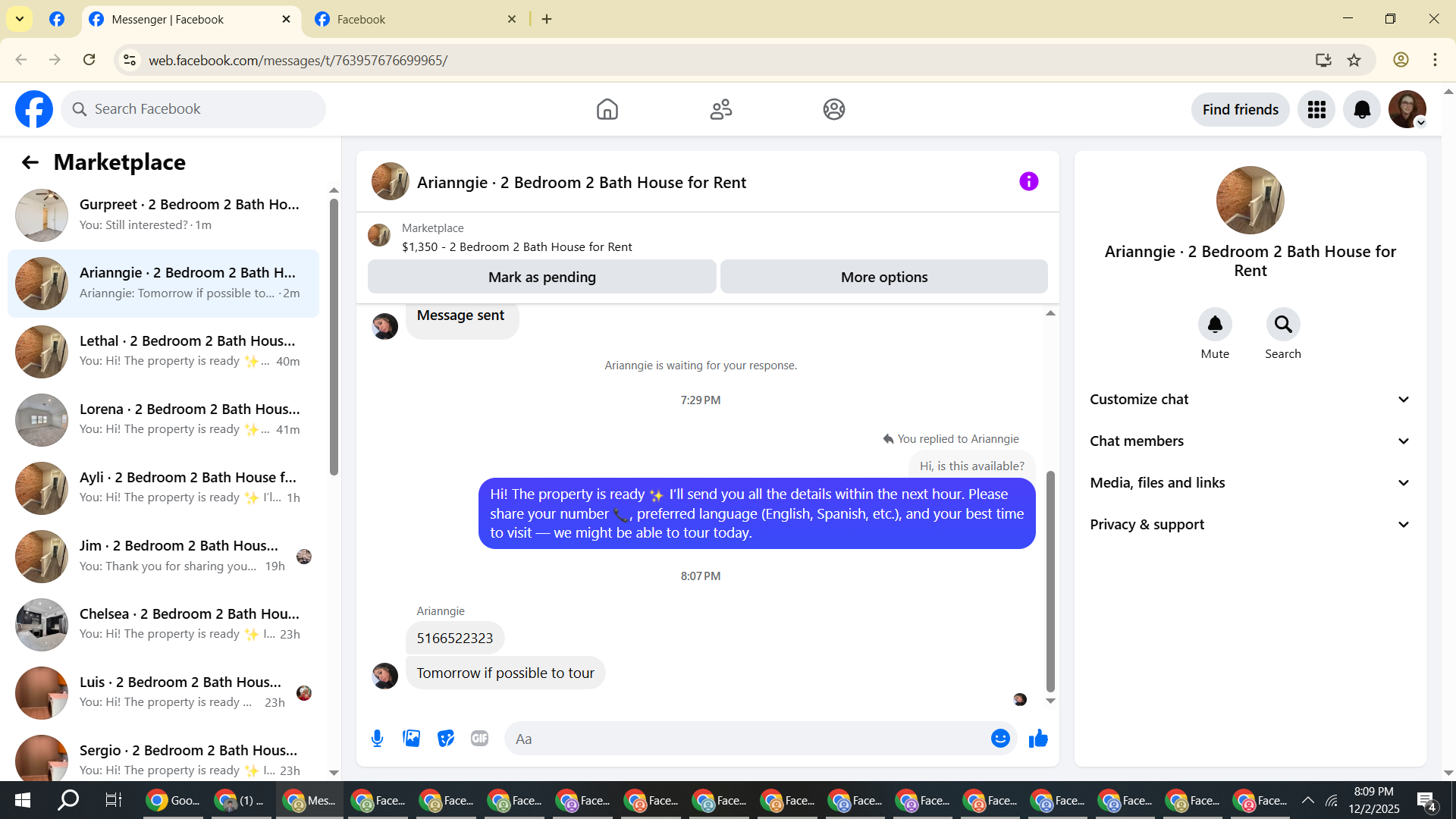Open the GIF picker
1456x819 pixels.
[x=479, y=739]
